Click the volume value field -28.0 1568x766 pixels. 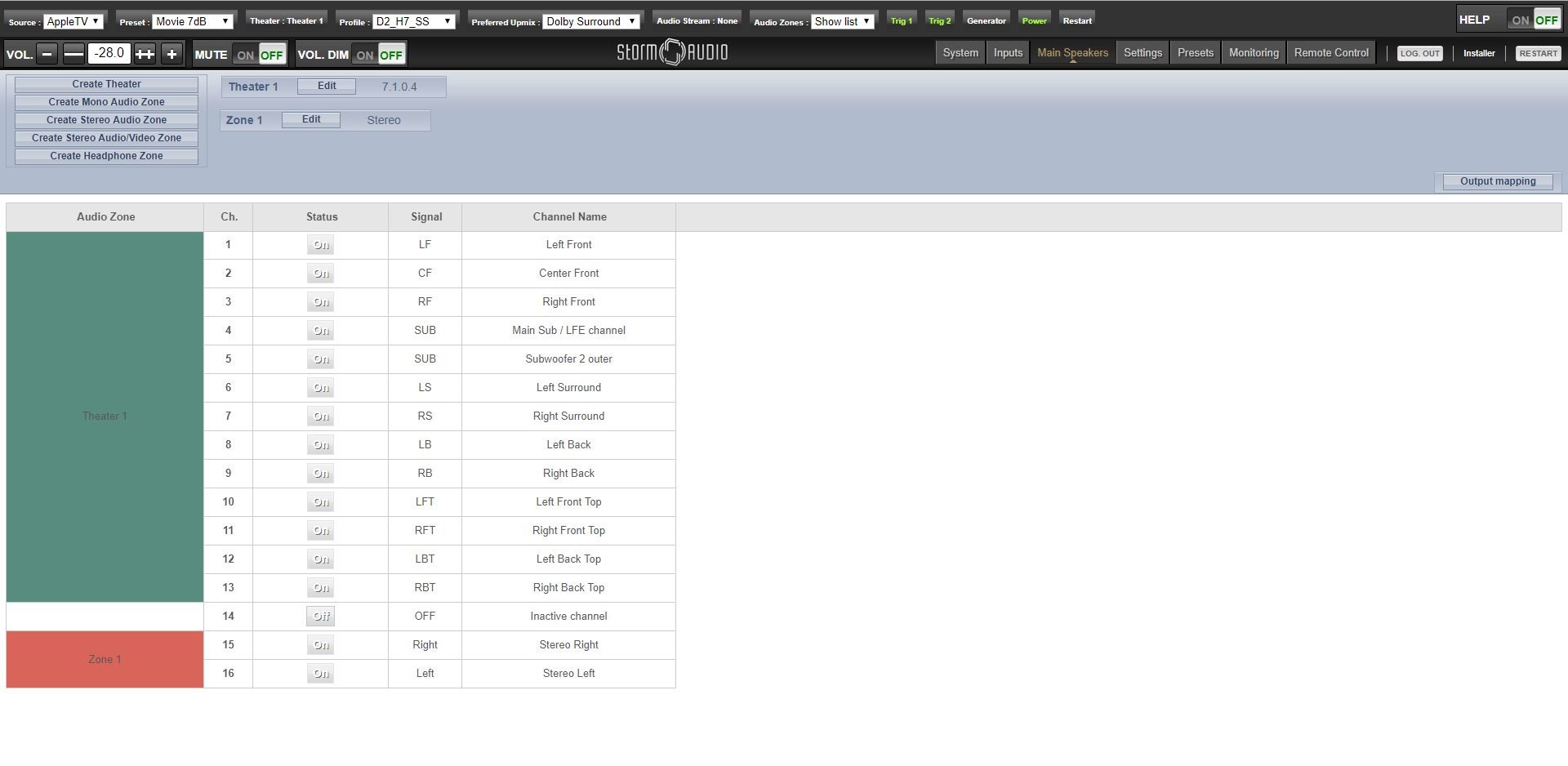point(109,54)
